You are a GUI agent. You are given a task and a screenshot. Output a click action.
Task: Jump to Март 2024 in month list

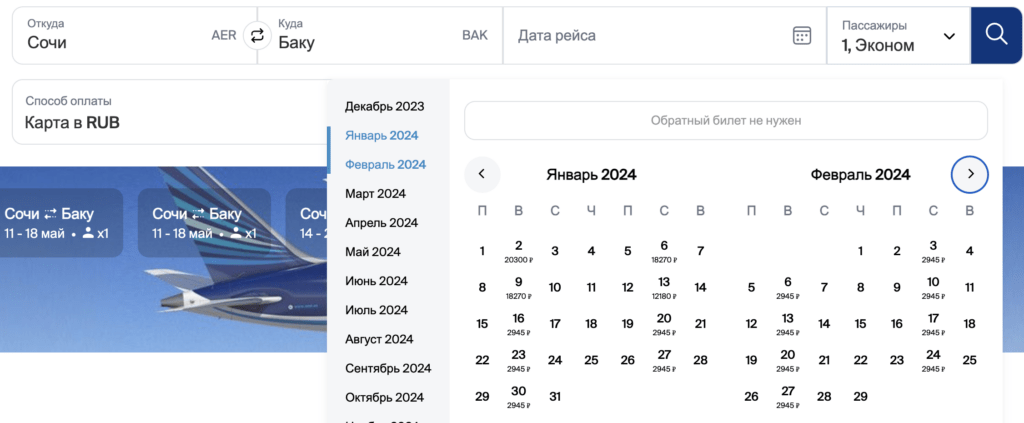coord(376,194)
